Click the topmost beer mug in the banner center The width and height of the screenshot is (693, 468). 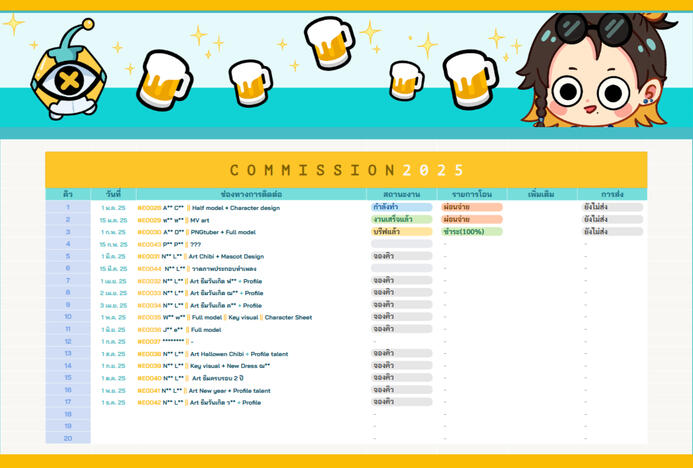pos(328,42)
